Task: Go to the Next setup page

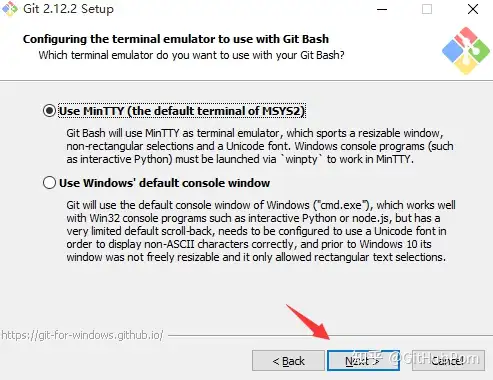Action: pyautogui.click(x=363, y=360)
